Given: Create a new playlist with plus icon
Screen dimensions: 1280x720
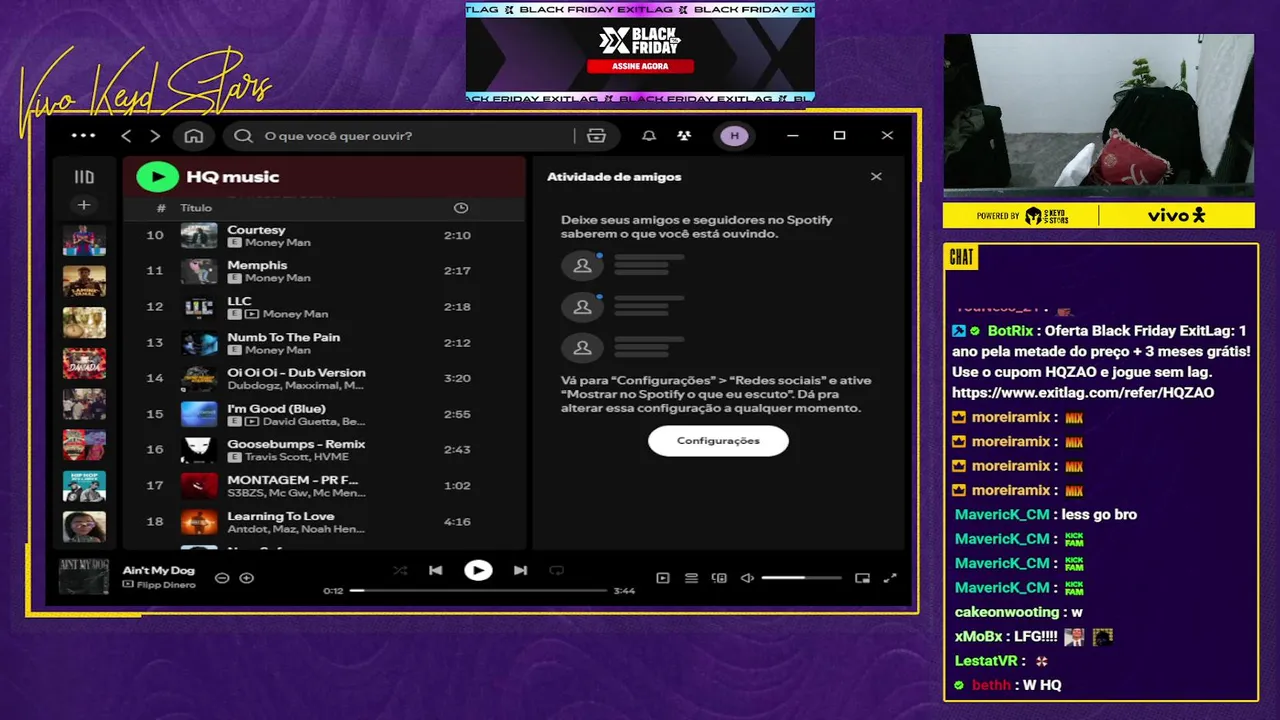Looking at the screenshot, I should (84, 205).
